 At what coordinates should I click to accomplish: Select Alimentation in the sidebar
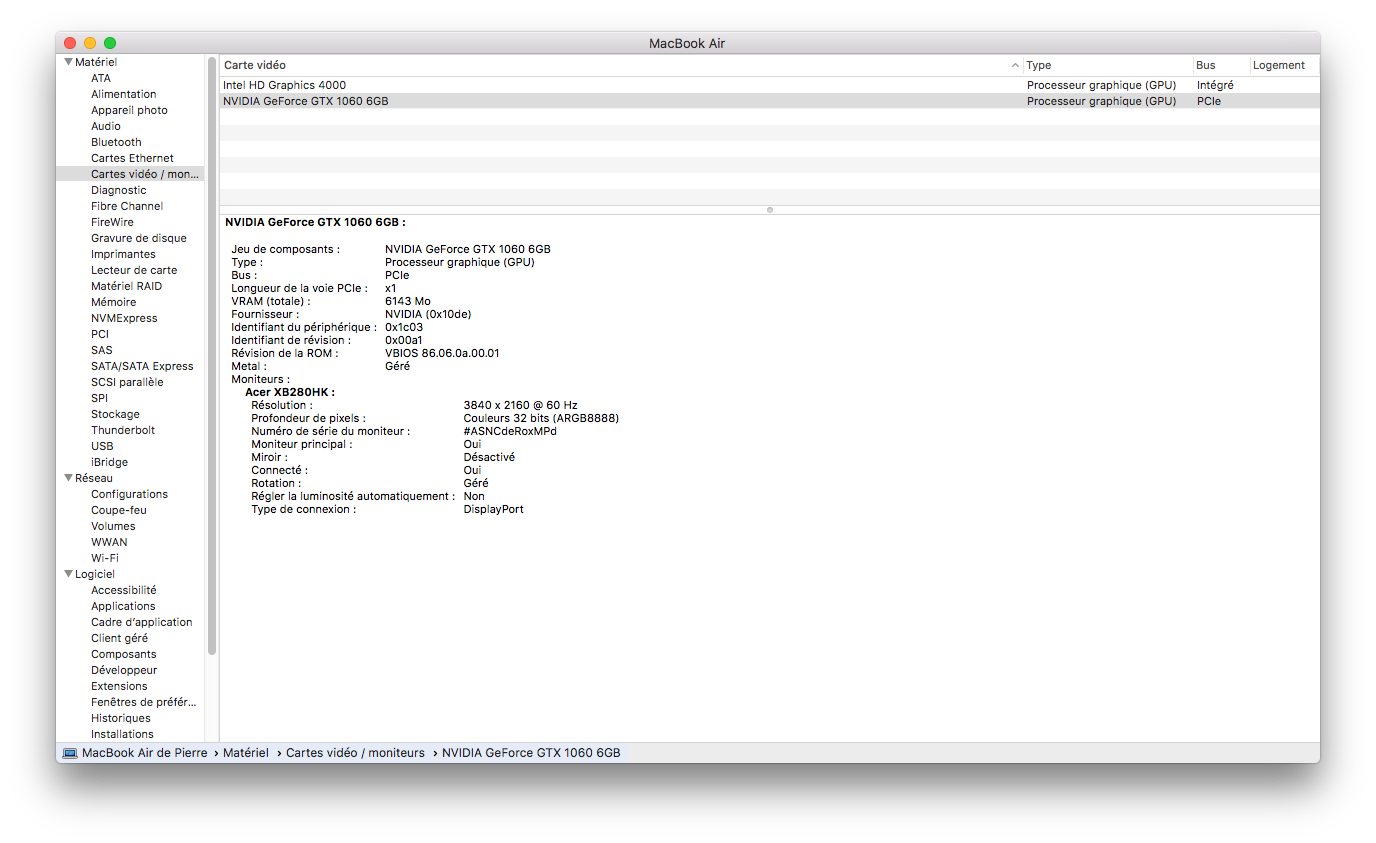tap(124, 94)
